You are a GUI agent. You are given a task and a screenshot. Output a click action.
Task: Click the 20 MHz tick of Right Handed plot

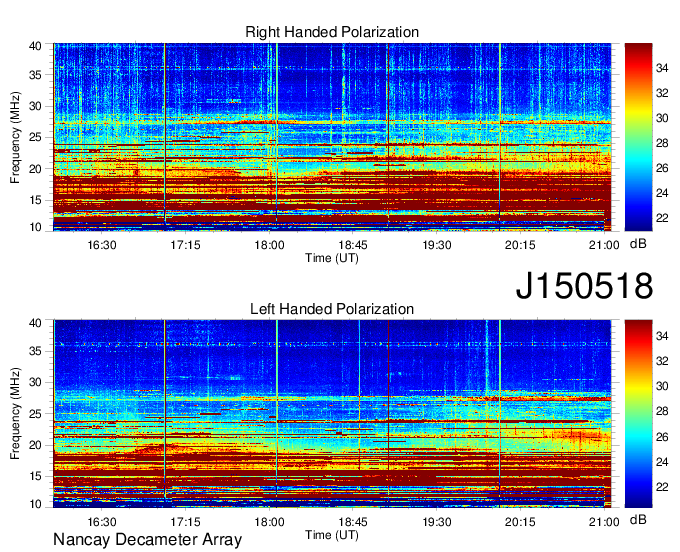pyautogui.click(x=35, y=169)
